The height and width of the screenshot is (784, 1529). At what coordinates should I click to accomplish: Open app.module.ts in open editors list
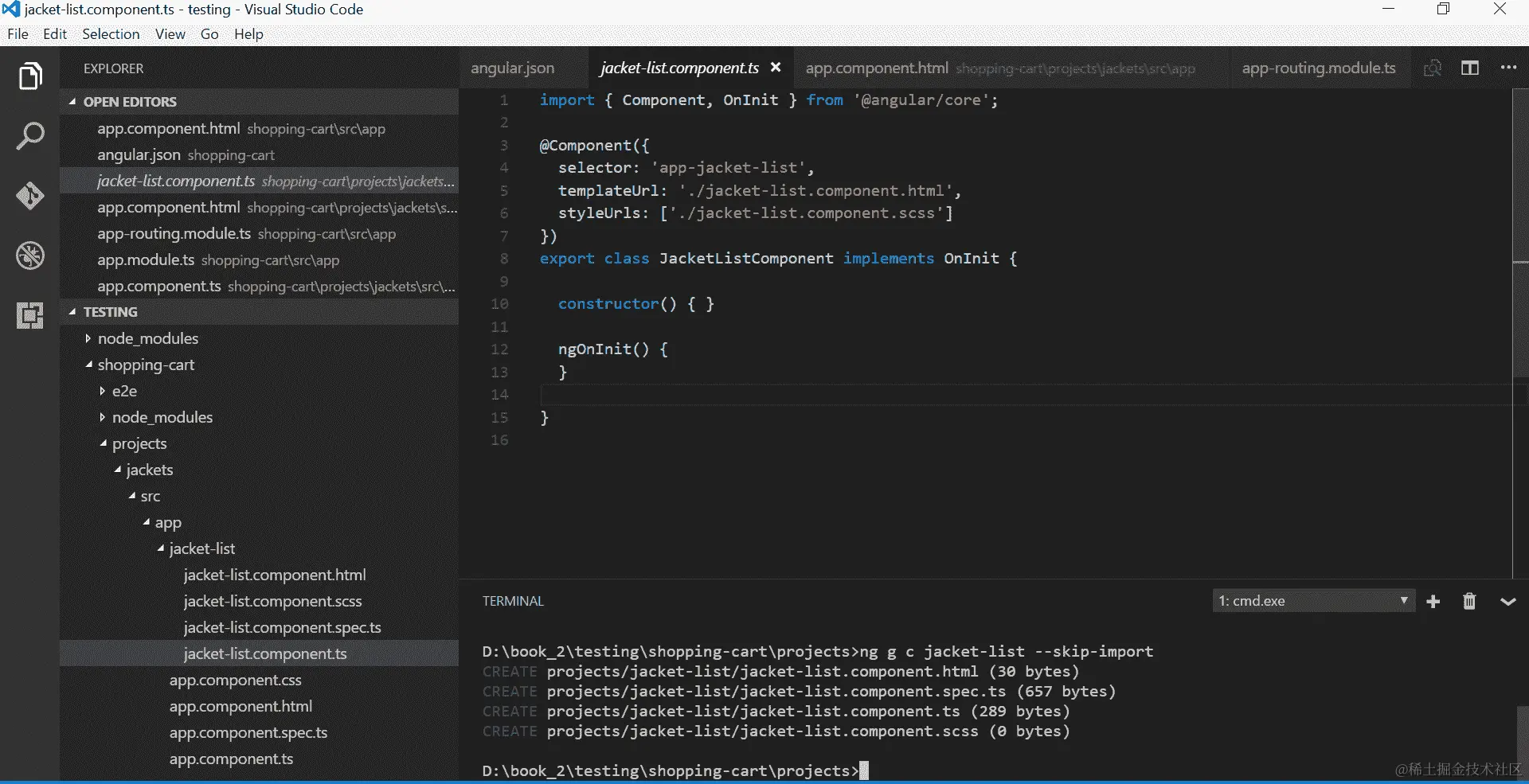coord(259,259)
